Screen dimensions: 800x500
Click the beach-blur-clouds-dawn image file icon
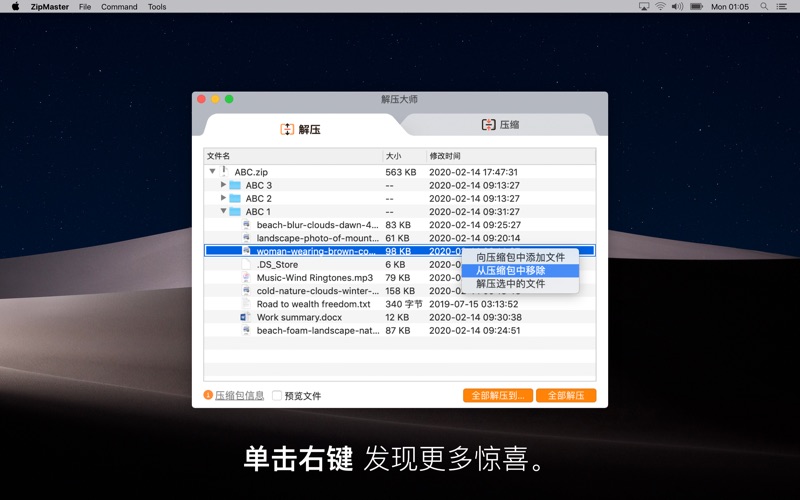(246, 224)
